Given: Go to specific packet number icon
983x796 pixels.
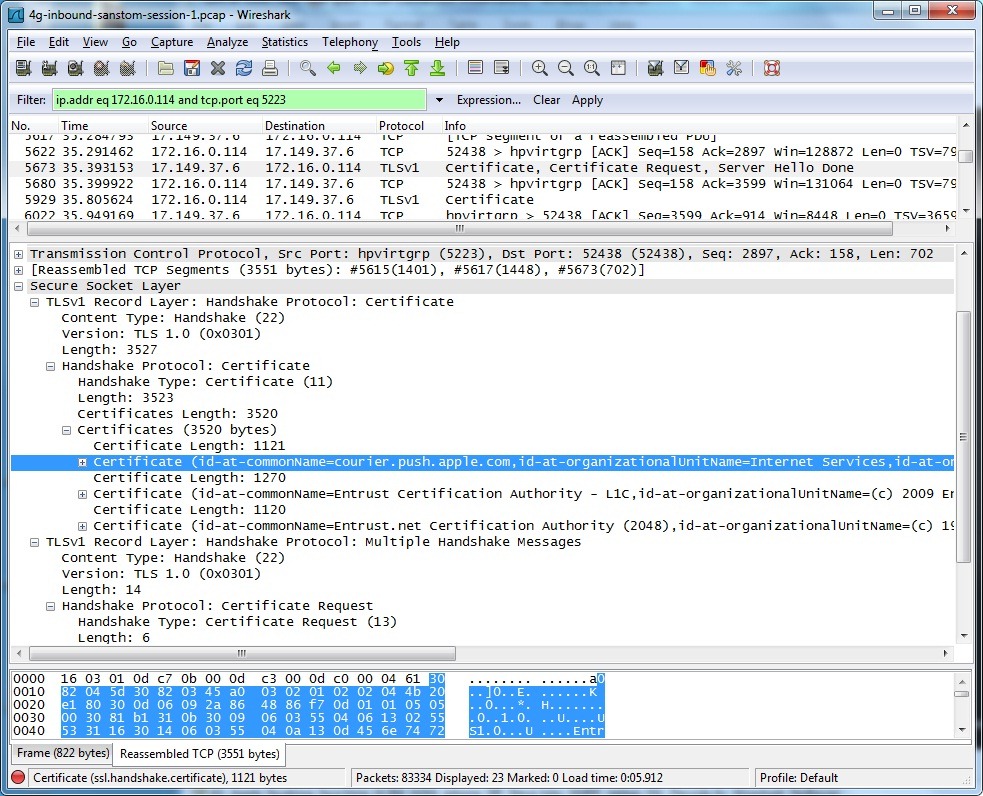Looking at the screenshot, I should tap(386, 68).
